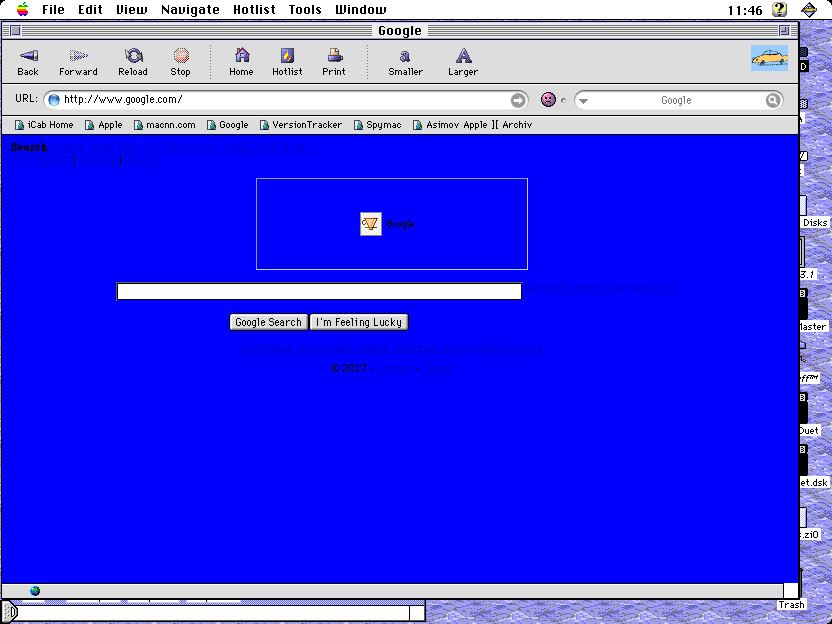
Task: Open the Asimov Apple ][ Archiv bookmark
Action: [472, 125]
